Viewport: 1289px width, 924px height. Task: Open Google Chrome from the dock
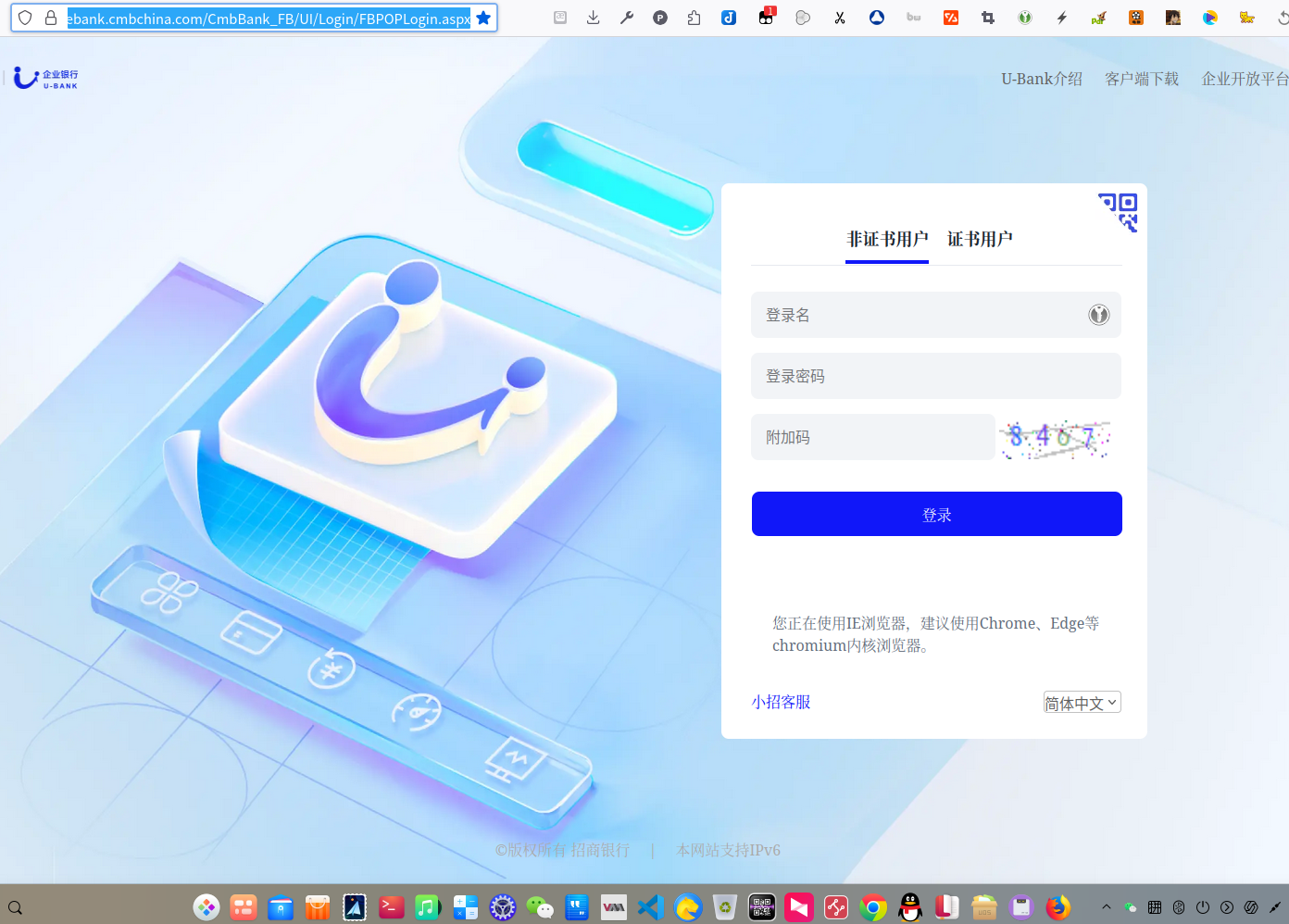pos(873,907)
